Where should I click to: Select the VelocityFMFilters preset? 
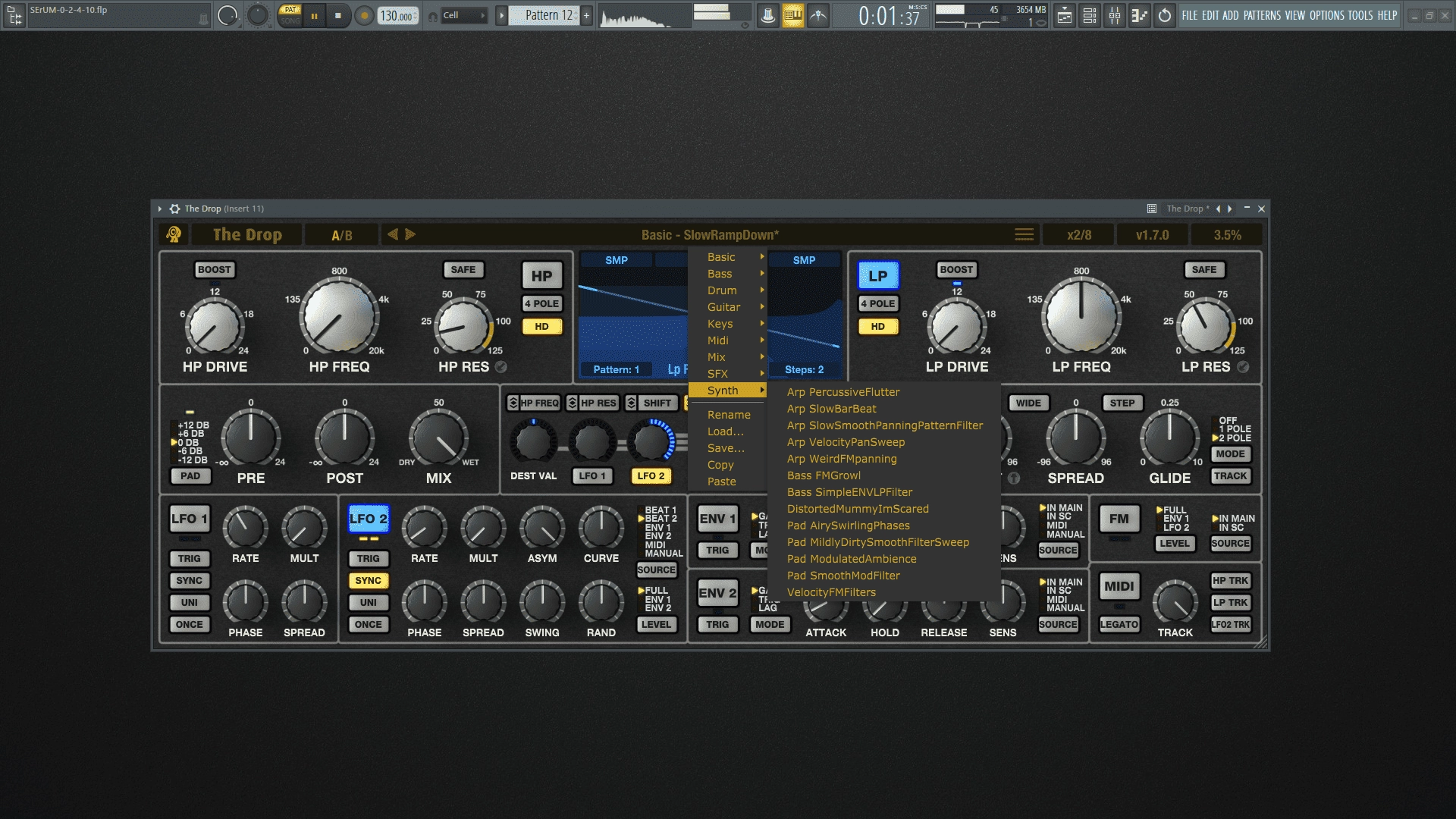click(x=883, y=592)
